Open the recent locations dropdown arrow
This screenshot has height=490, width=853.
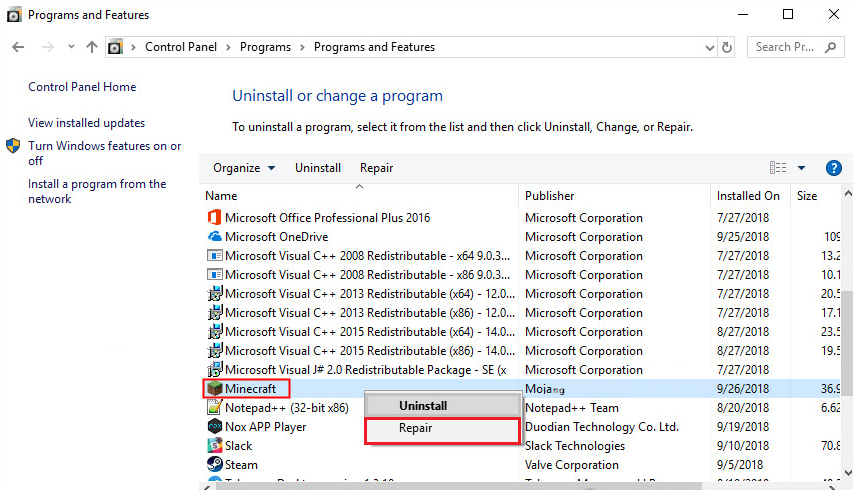coord(71,47)
